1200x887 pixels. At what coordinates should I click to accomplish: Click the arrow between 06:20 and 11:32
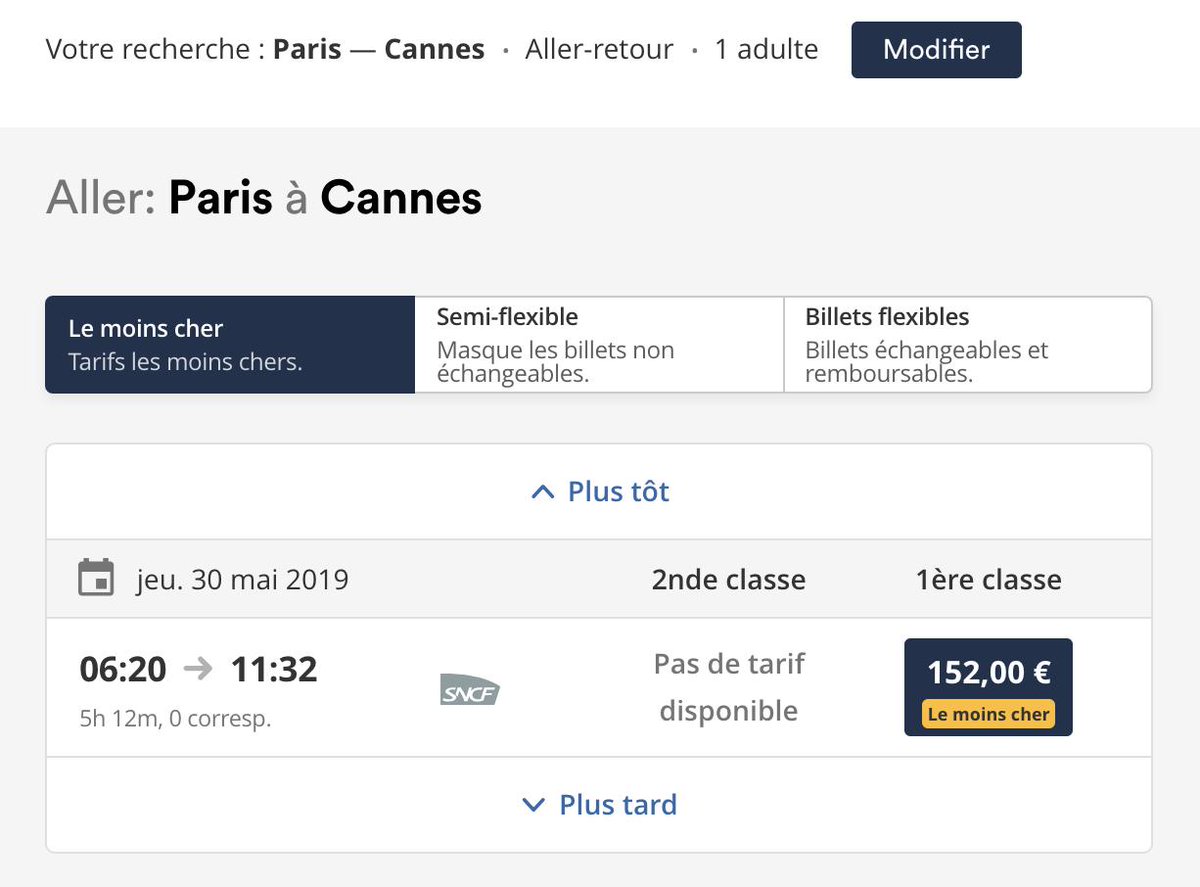199,669
